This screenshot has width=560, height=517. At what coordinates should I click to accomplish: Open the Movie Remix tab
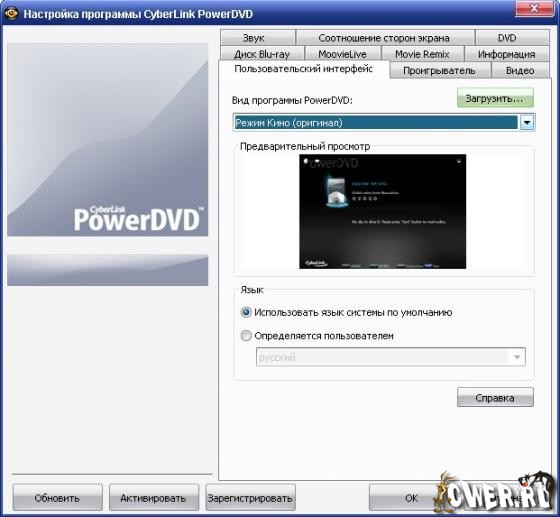pos(422,54)
